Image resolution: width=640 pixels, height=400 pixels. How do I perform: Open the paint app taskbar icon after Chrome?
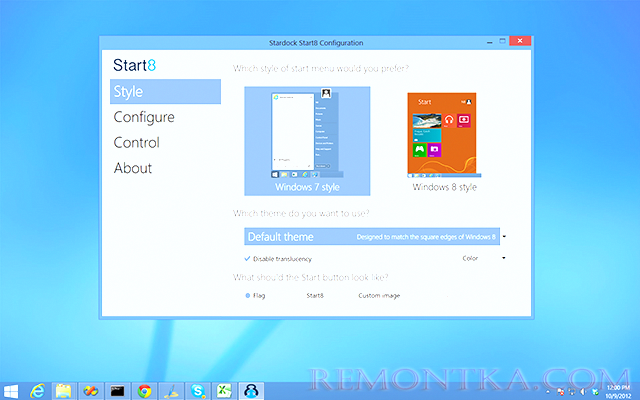(171, 391)
